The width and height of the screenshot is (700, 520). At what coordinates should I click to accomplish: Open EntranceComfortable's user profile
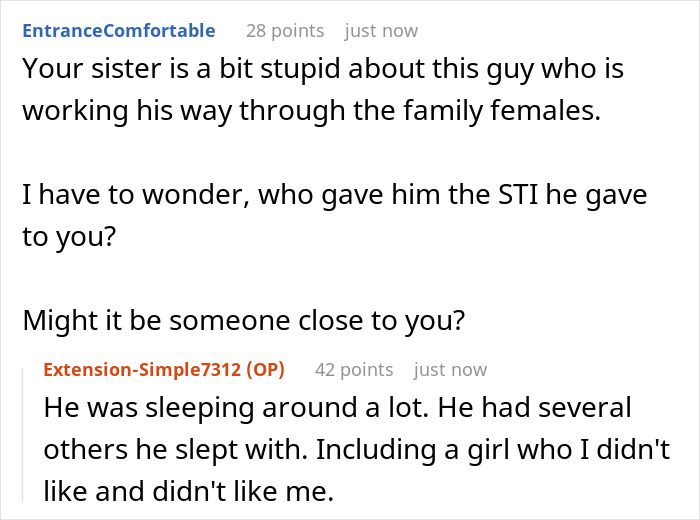(x=118, y=31)
